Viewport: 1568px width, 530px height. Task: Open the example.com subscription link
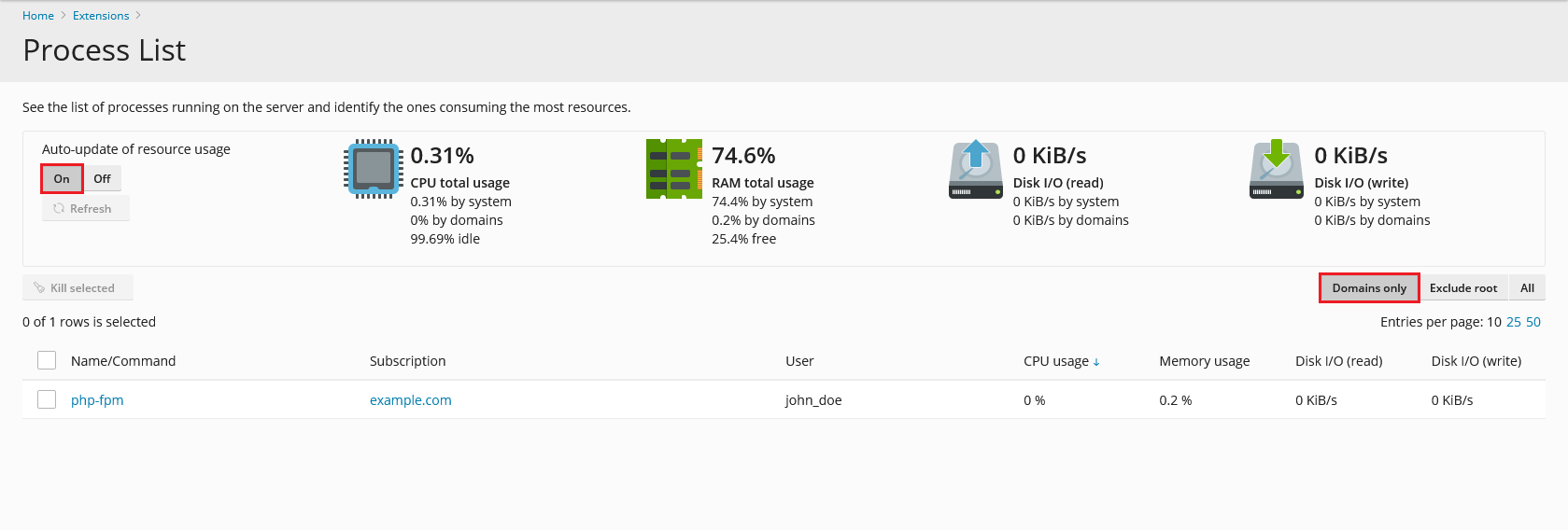pos(410,400)
